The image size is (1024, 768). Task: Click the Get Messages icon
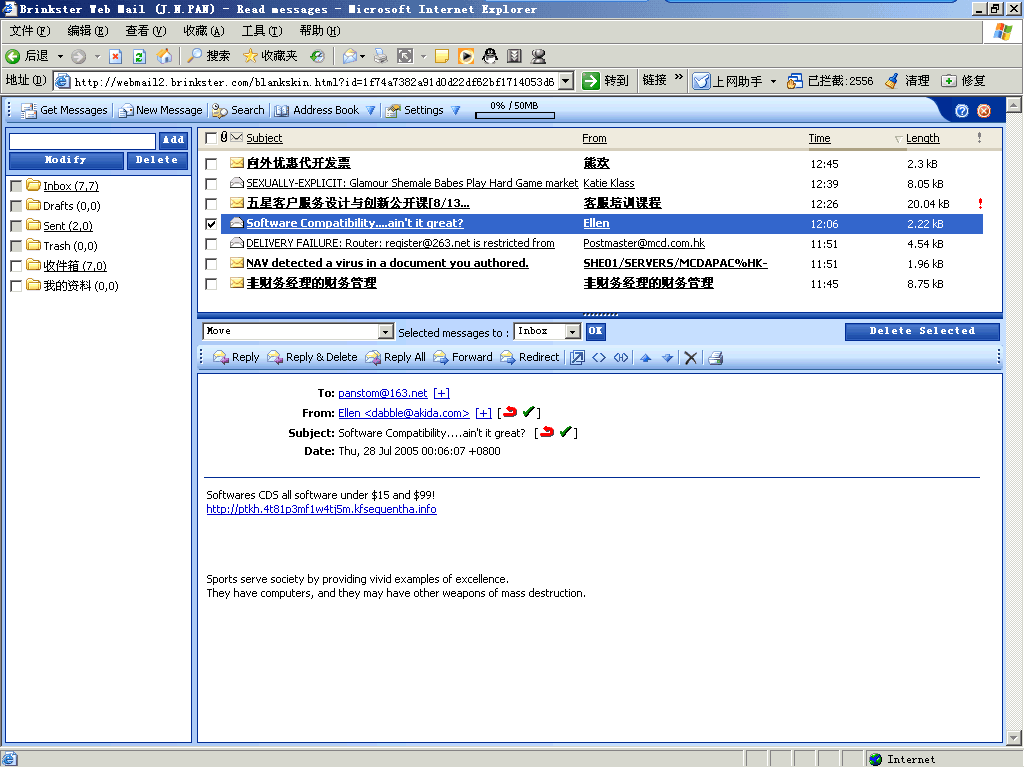(x=28, y=111)
